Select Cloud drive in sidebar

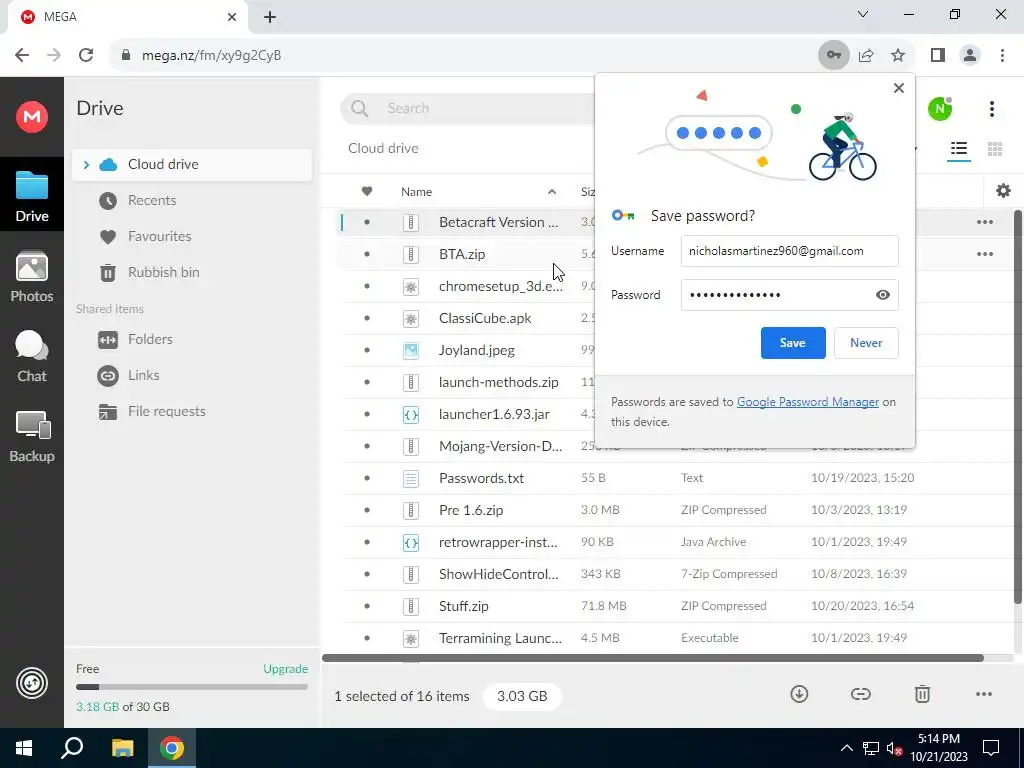click(192, 165)
